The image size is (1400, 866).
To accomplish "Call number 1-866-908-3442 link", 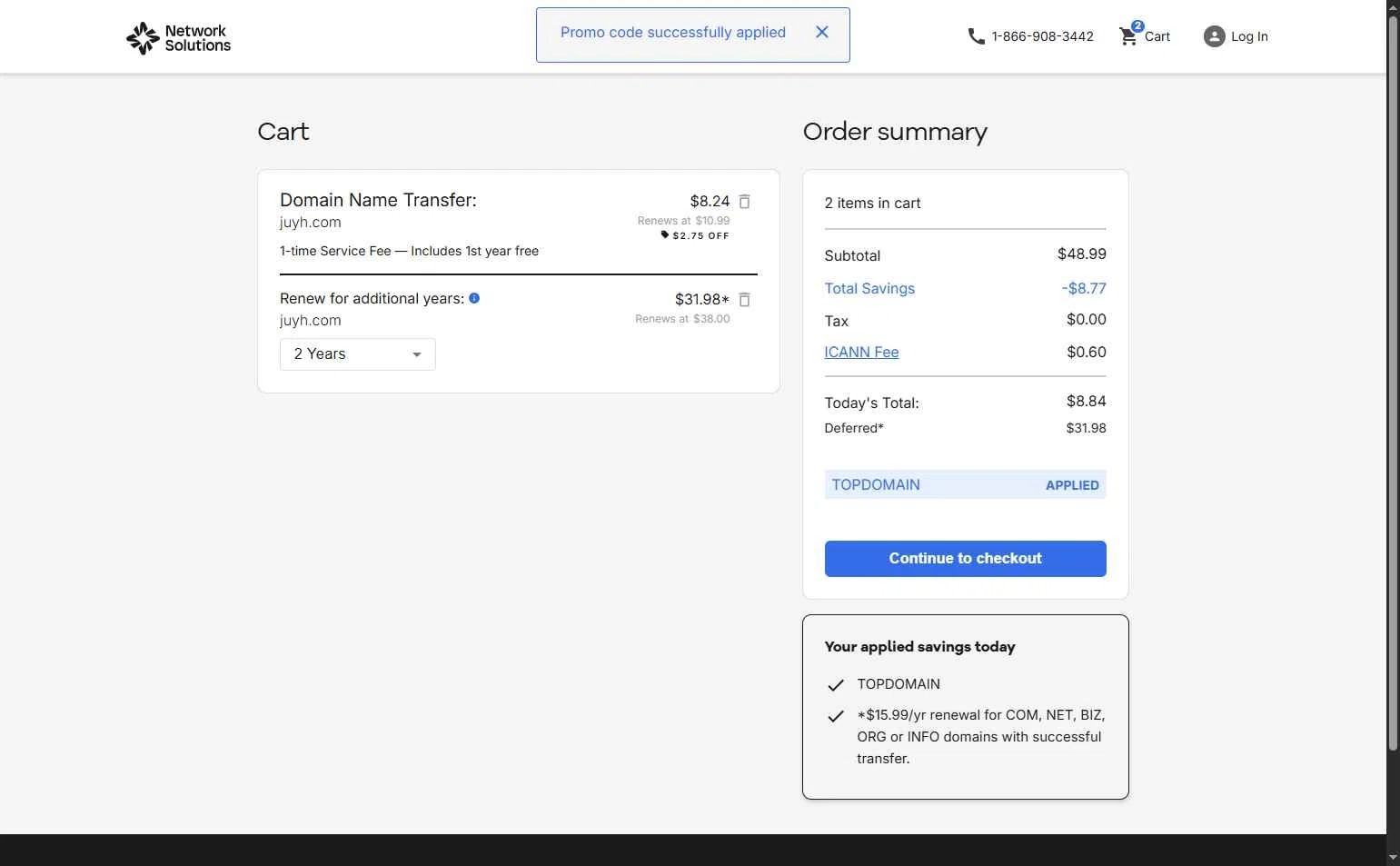I will pyautogui.click(x=1043, y=36).
